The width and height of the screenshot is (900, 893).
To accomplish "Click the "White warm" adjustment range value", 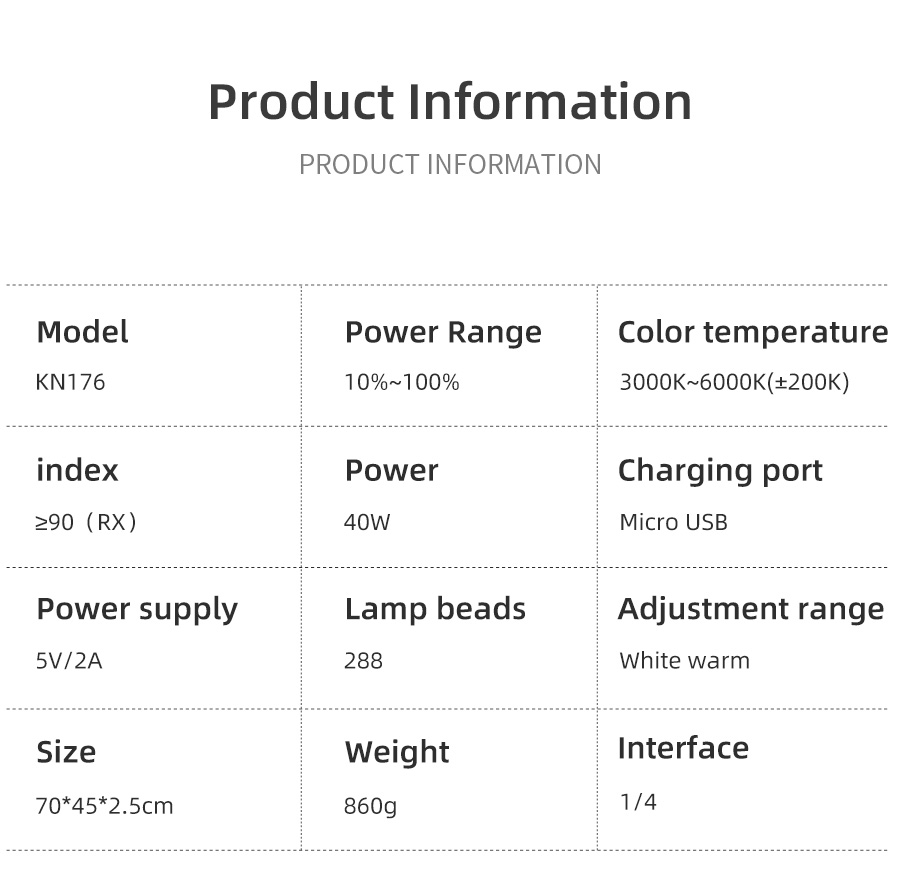I will click(x=684, y=661).
